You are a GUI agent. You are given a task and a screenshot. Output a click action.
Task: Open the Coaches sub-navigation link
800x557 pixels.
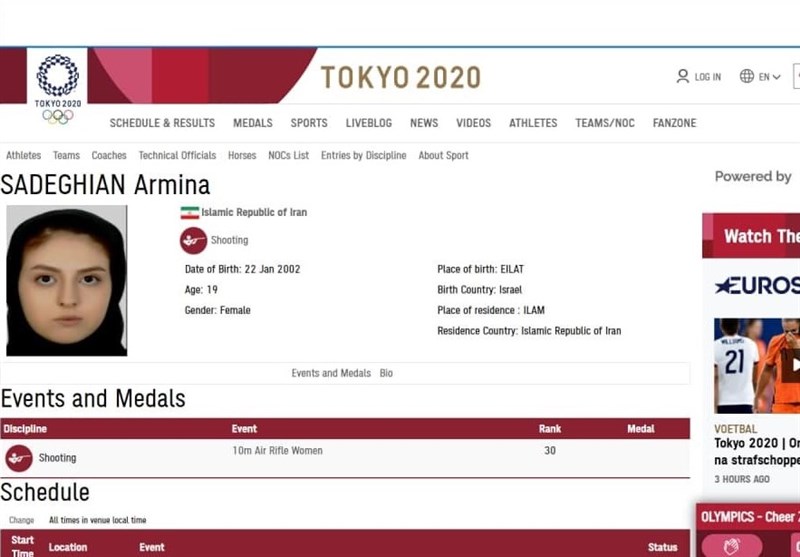point(109,155)
